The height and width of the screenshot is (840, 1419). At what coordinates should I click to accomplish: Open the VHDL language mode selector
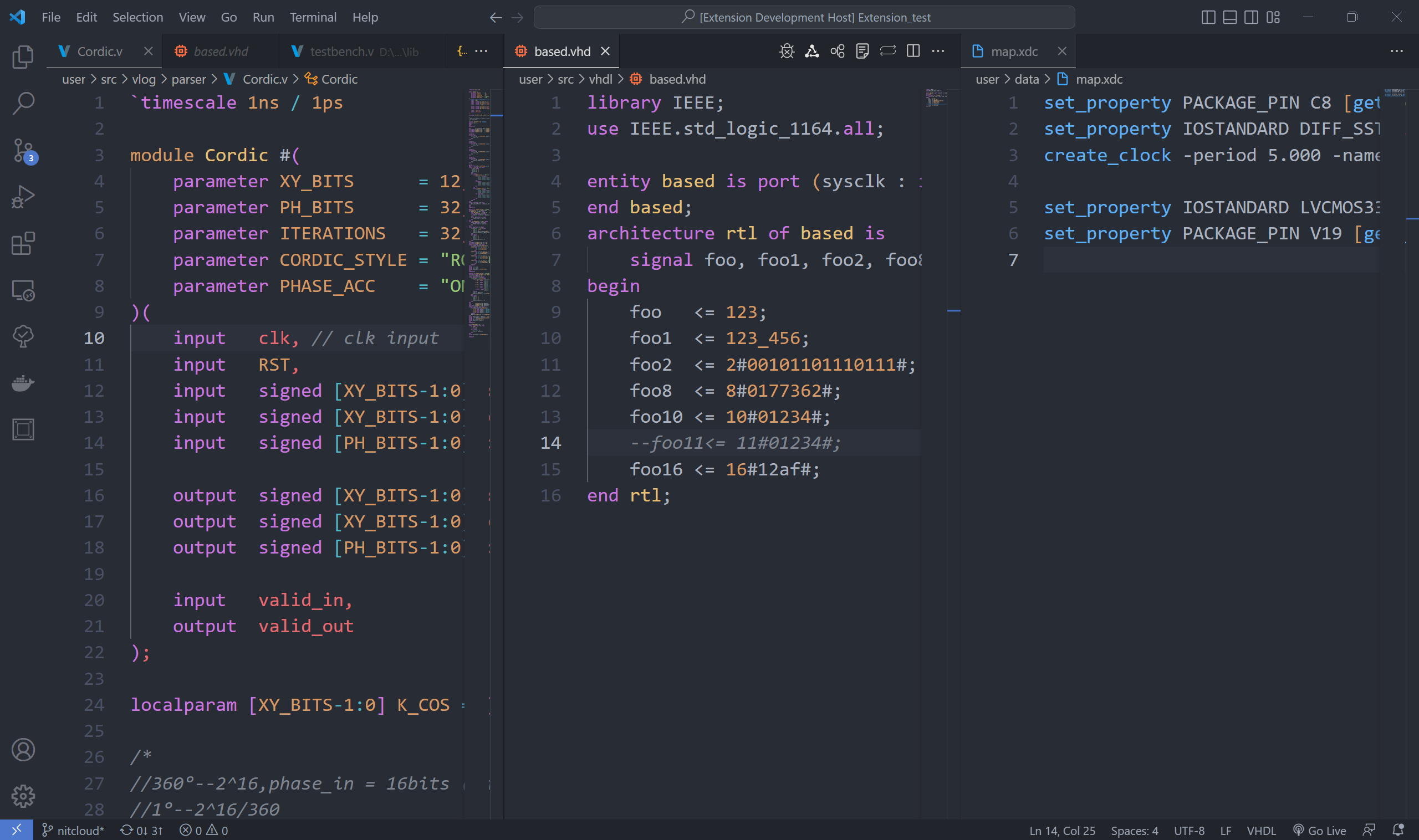click(1260, 831)
